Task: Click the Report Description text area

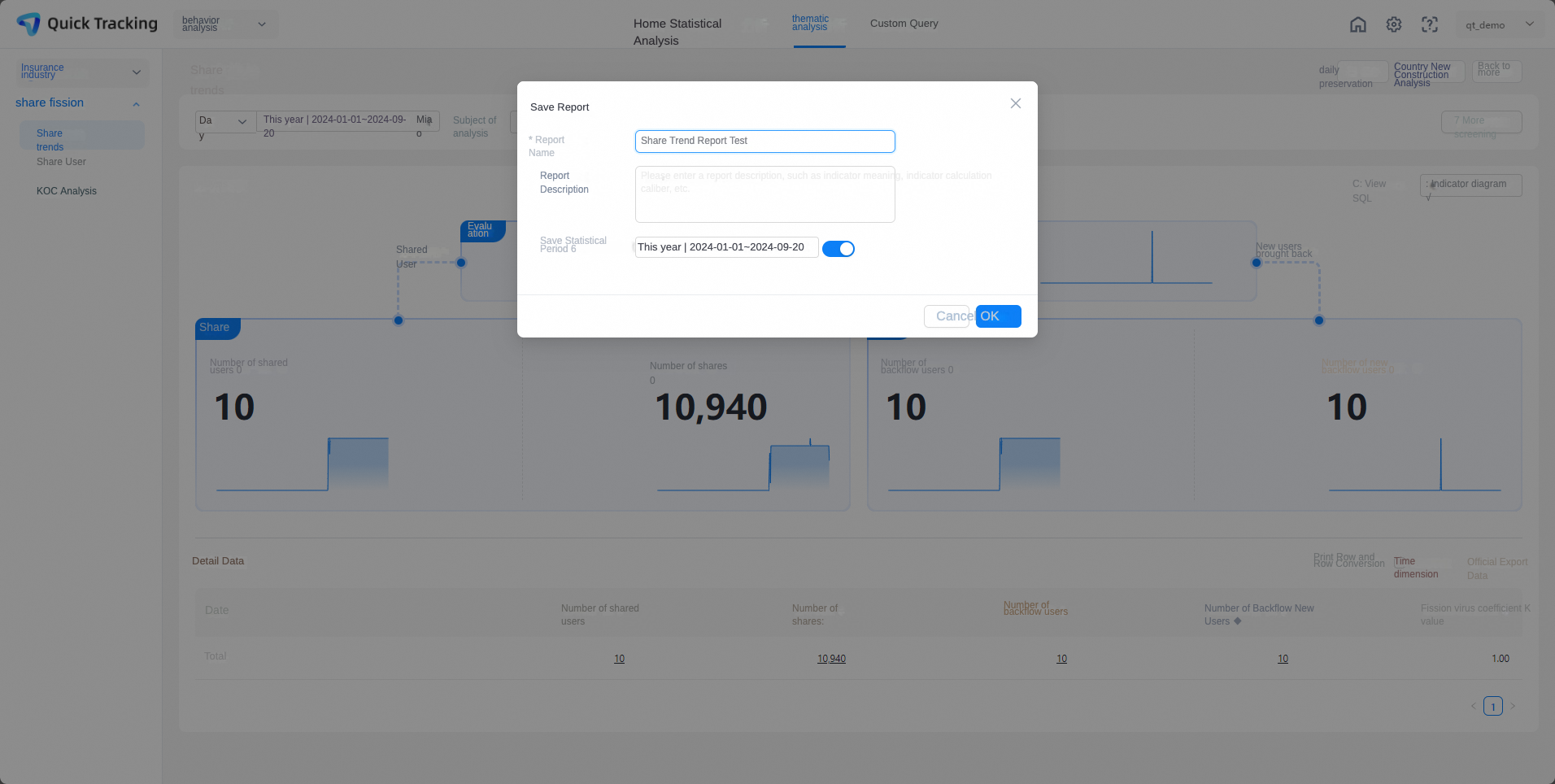Action: click(x=764, y=194)
